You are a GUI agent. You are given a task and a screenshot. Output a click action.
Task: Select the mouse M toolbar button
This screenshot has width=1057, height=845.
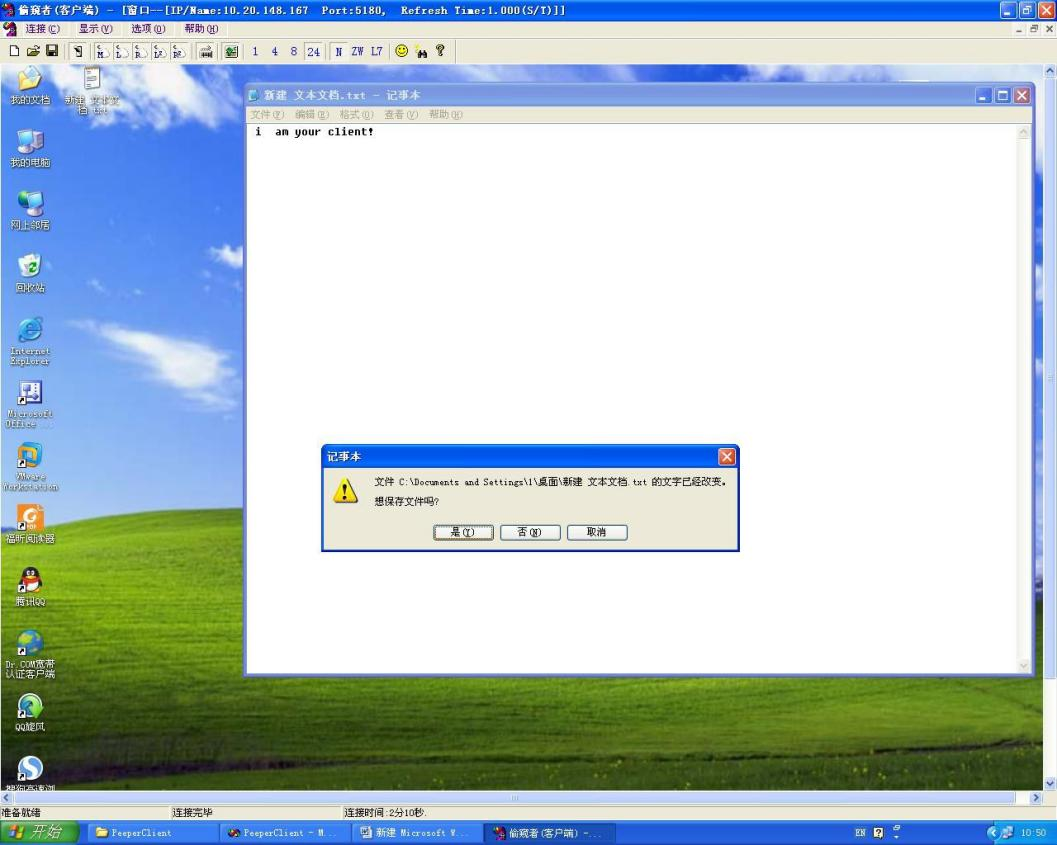tap(102, 51)
